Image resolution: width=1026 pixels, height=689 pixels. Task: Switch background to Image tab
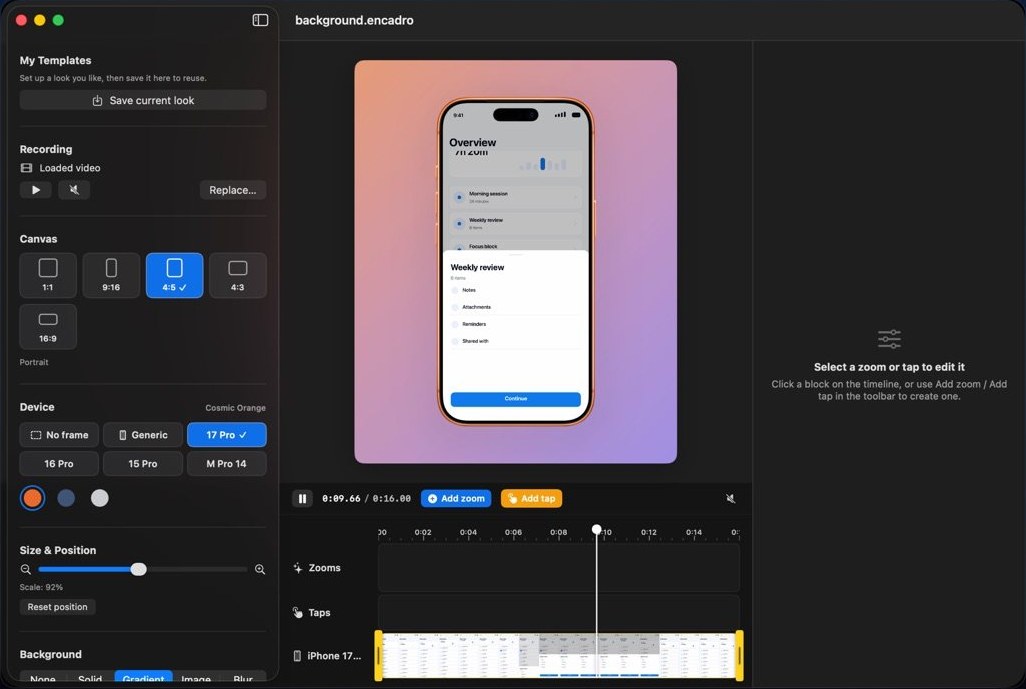[x=196, y=679]
